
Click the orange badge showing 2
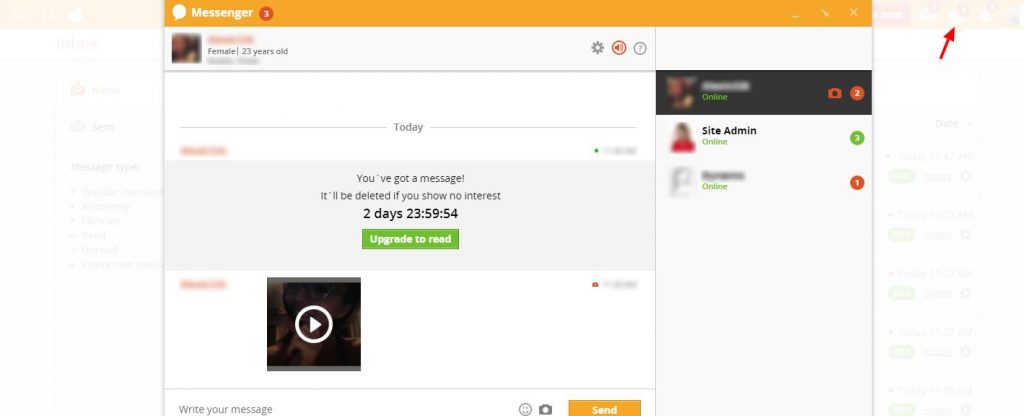pos(857,93)
